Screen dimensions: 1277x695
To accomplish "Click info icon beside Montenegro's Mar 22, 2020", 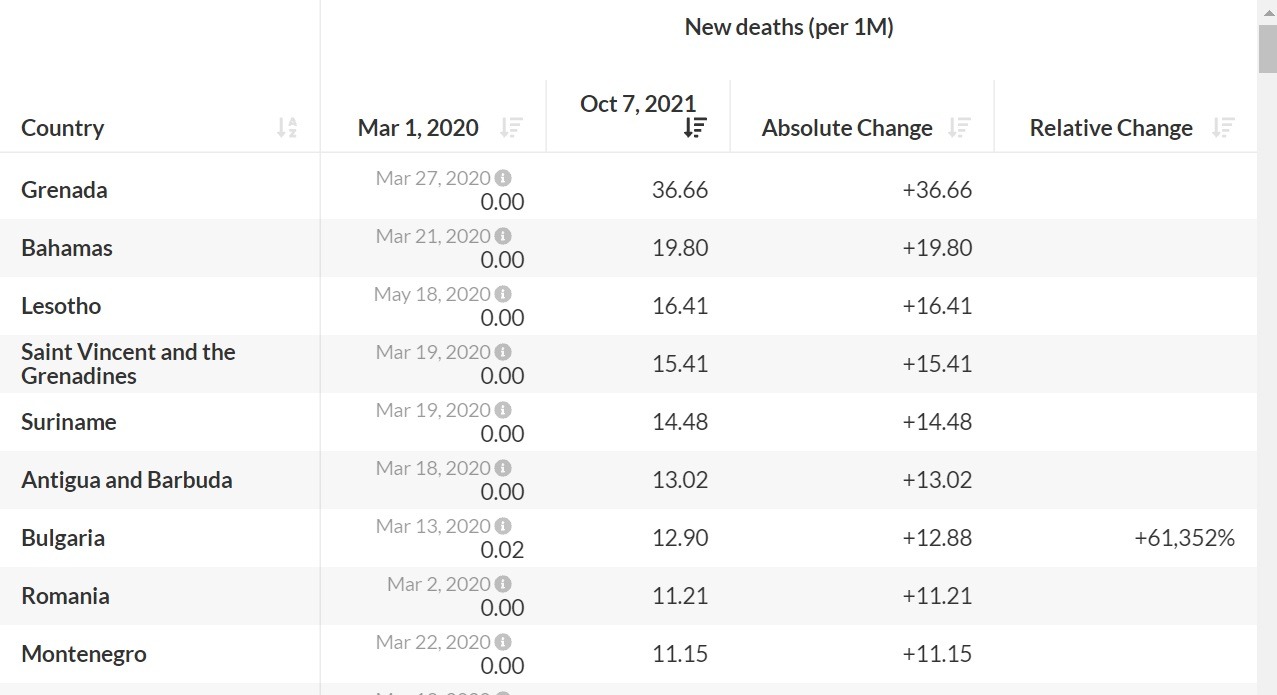I will point(503,642).
